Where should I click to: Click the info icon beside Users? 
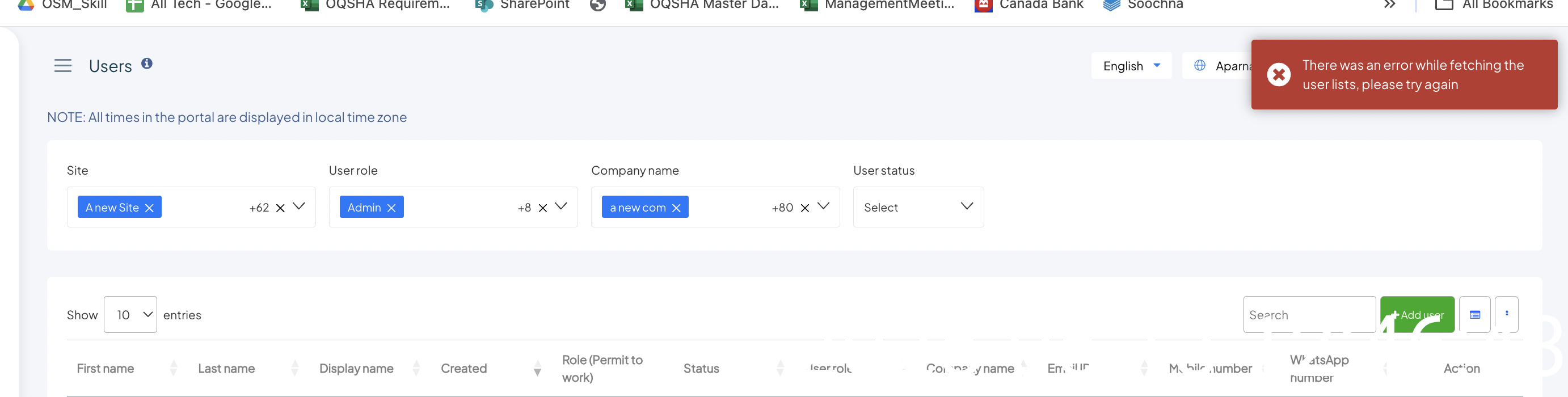tap(147, 64)
